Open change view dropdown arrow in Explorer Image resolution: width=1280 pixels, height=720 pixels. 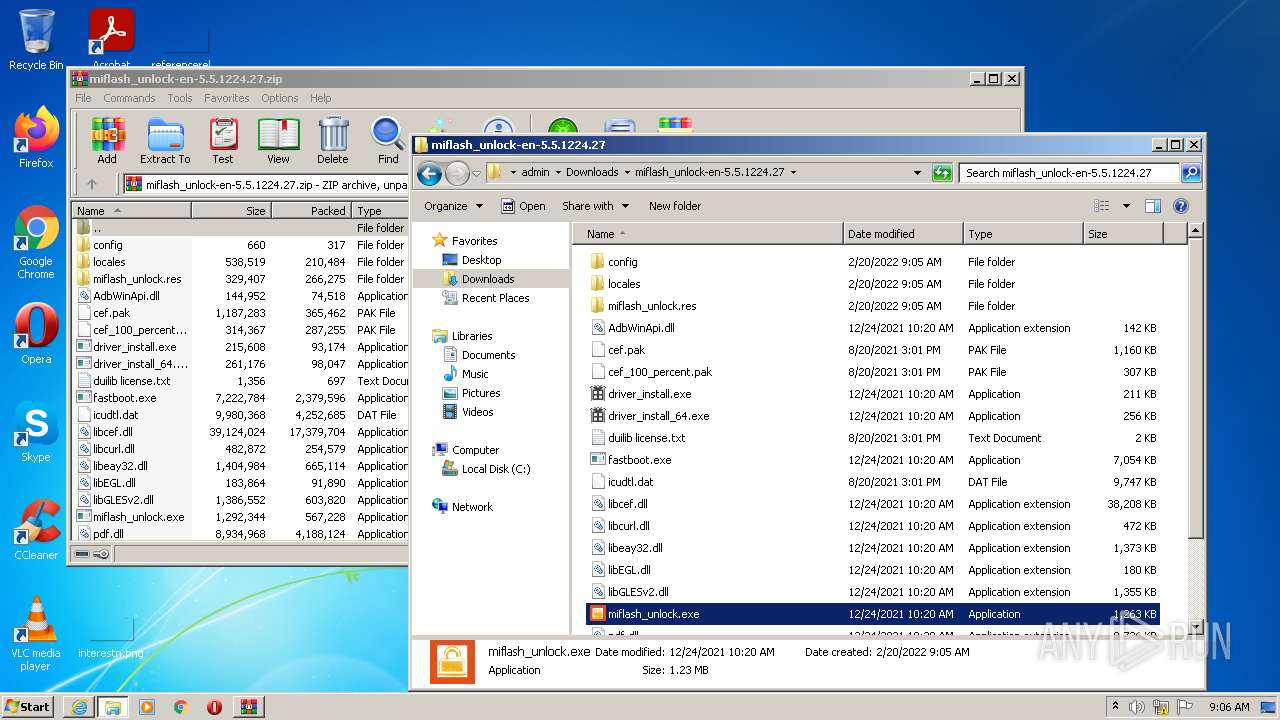tap(1125, 206)
